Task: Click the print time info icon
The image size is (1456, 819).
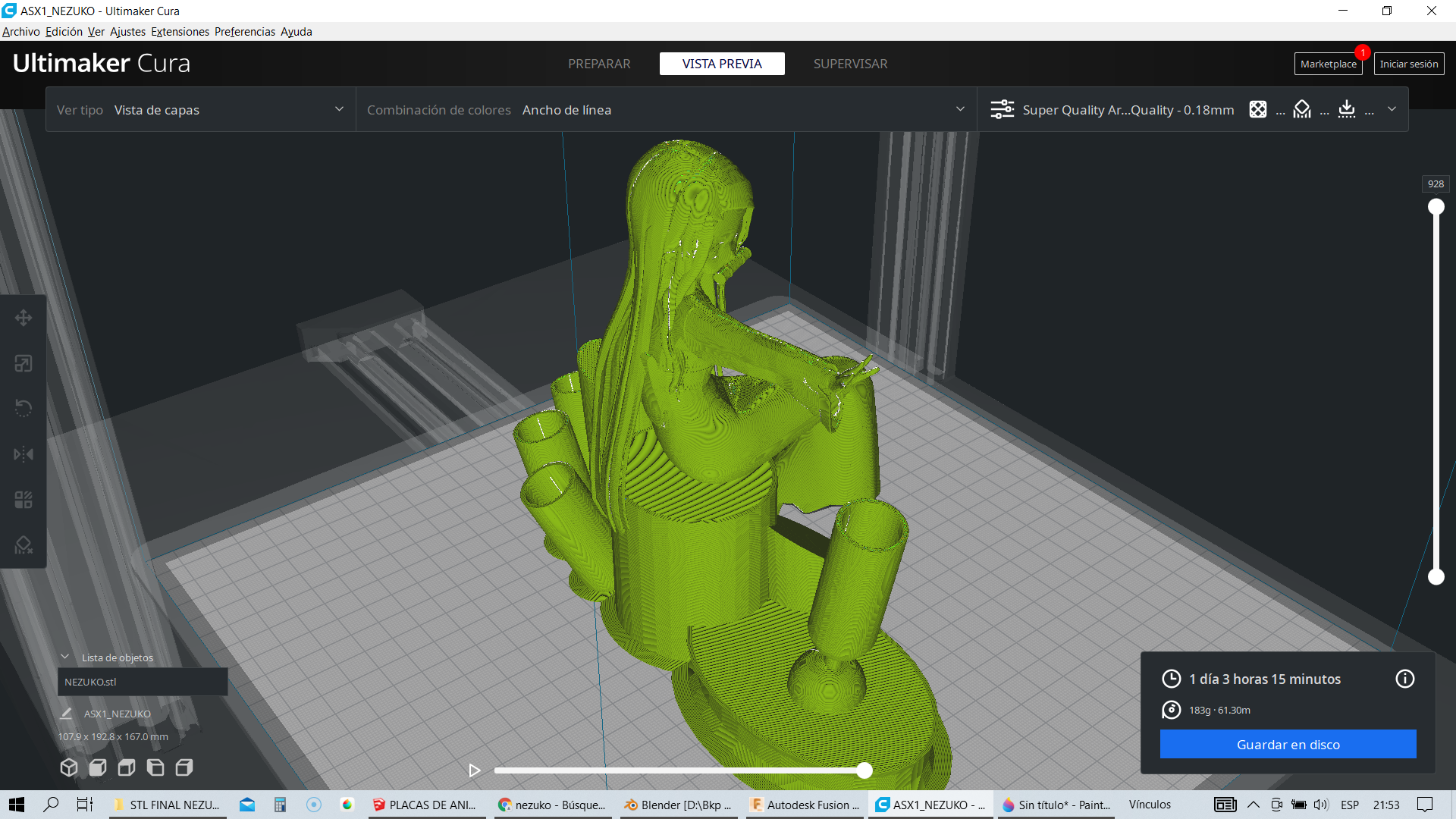Action: coord(1404,679)
